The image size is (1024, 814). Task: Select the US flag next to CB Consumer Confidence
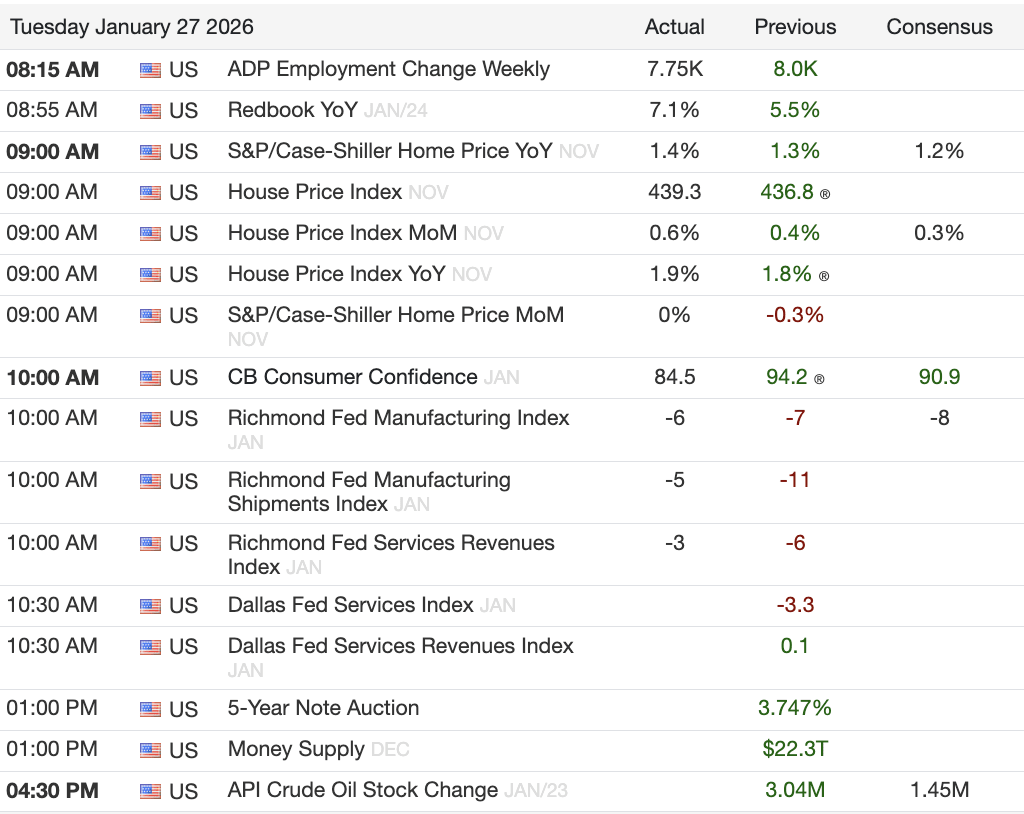tap(150, 378)
